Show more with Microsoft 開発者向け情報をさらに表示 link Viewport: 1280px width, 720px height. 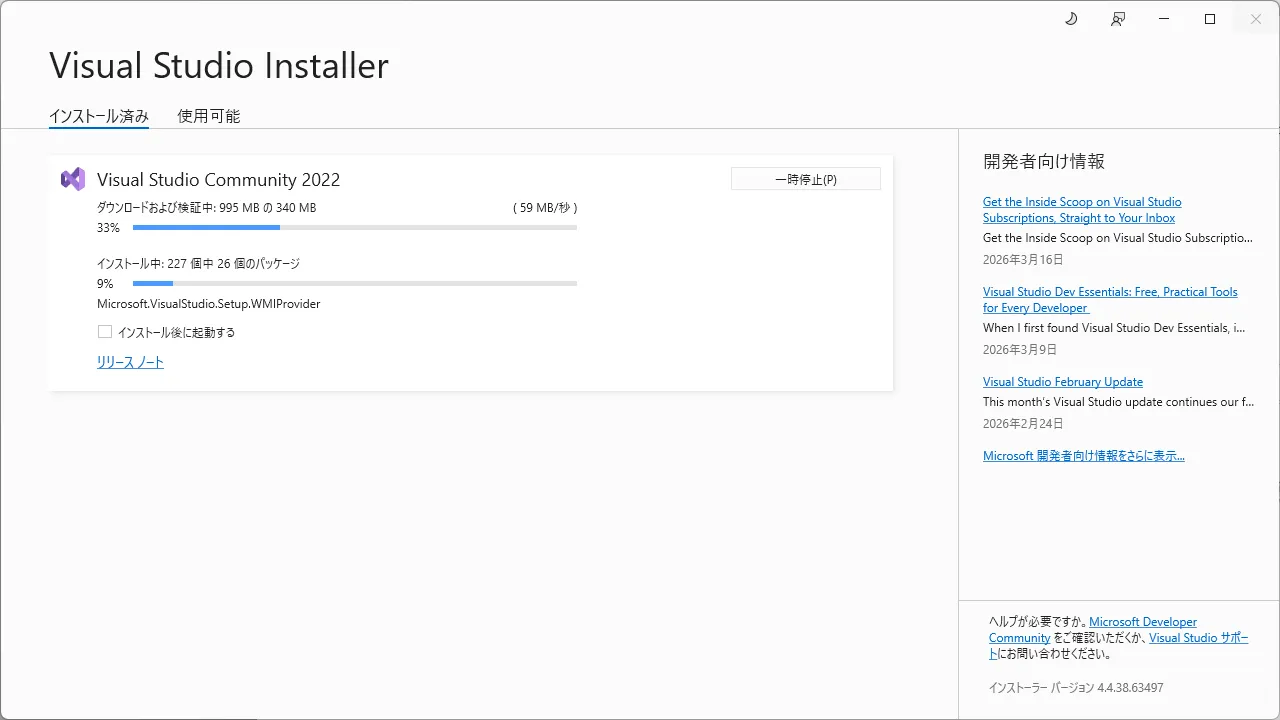1084,455
